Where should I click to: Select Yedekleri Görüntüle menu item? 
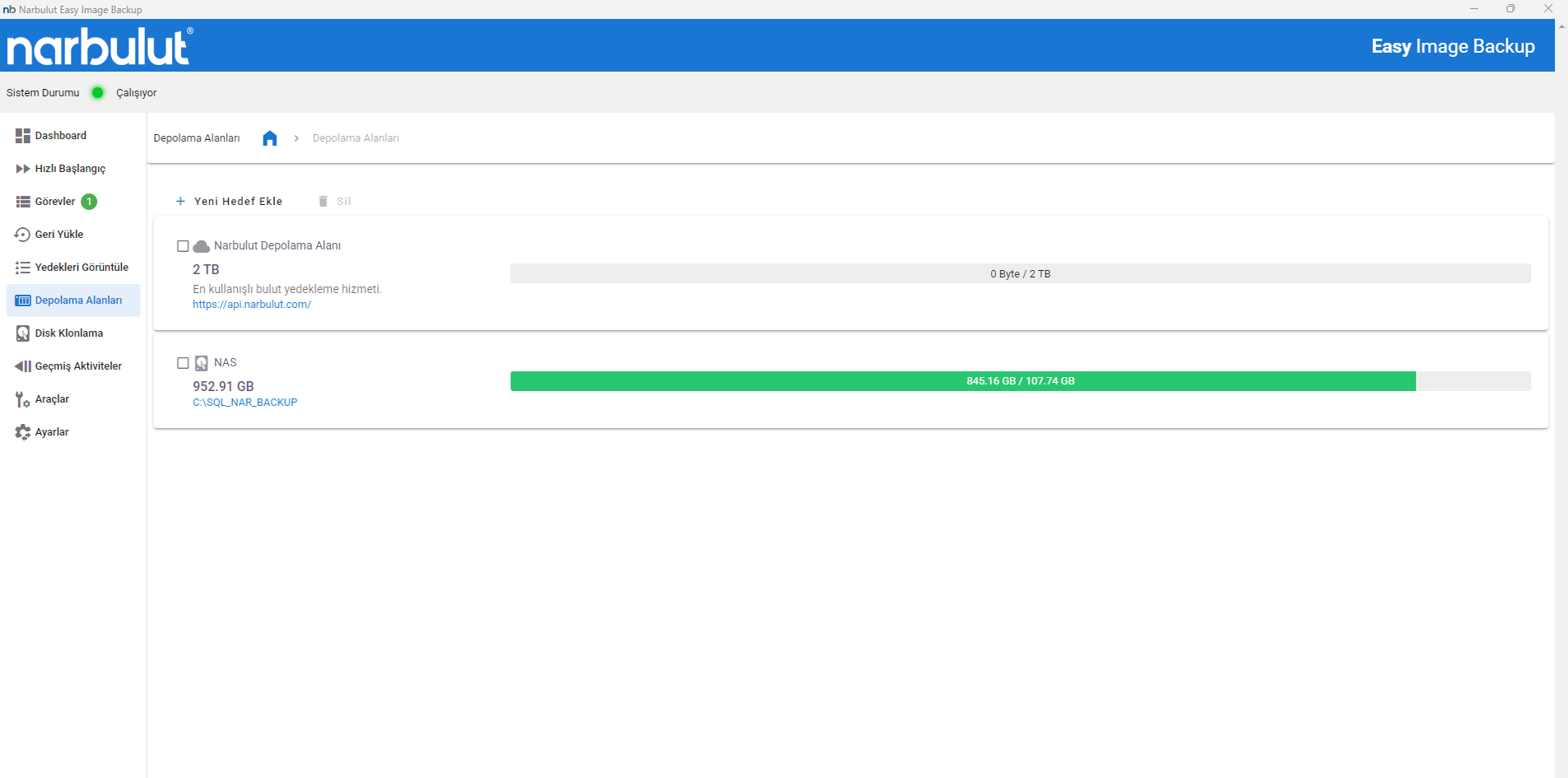click(x=81, y=268)
